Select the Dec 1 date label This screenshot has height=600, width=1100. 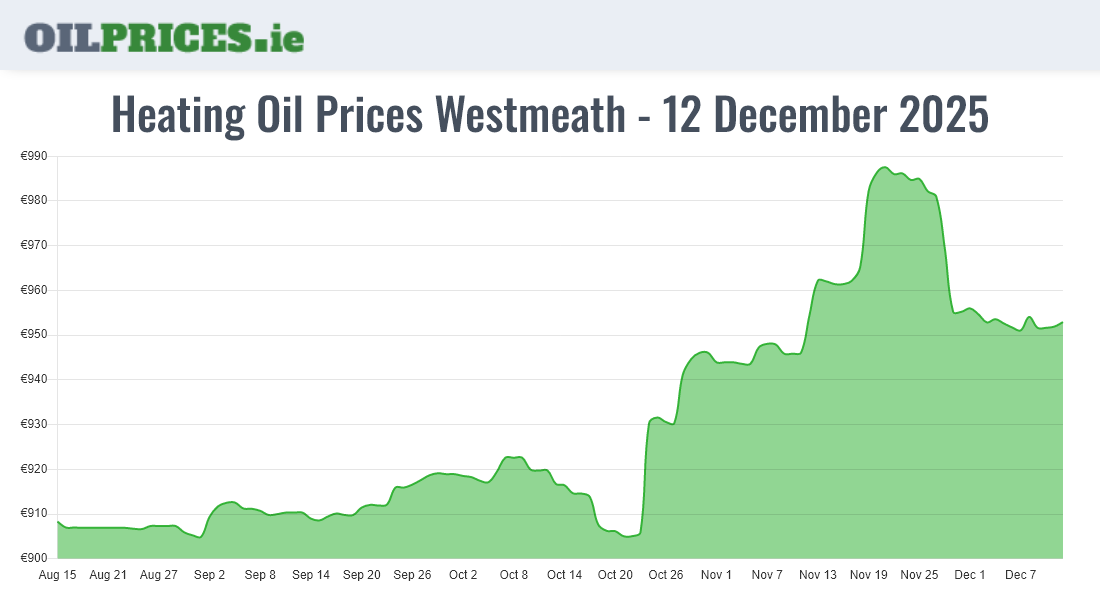[970, 575]
